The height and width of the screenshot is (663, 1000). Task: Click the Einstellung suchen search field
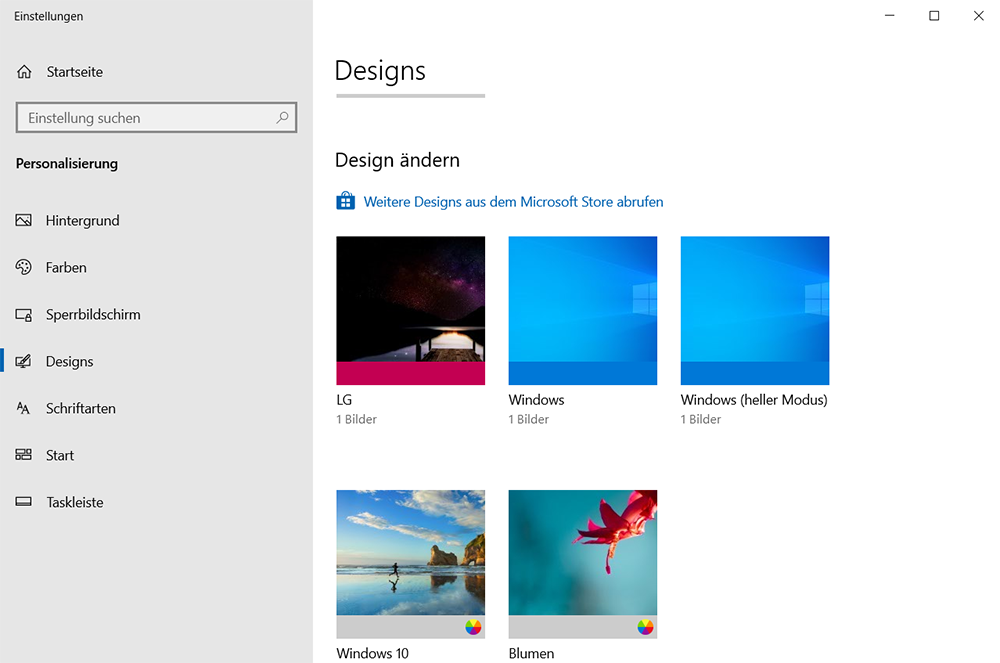pos(145,118)
